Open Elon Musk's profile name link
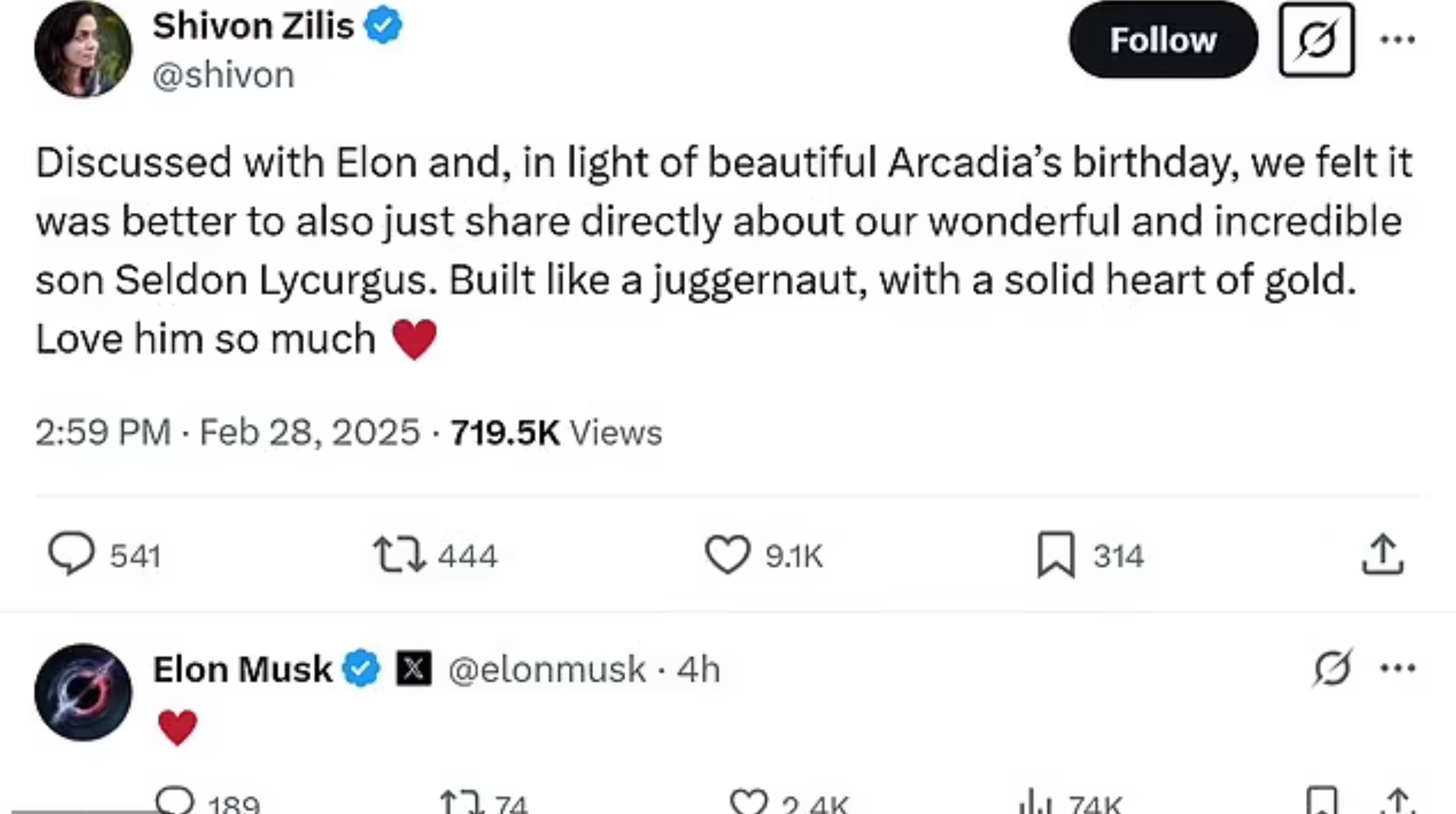Viewport: 1456px width, 814px height. pos(242,669)
